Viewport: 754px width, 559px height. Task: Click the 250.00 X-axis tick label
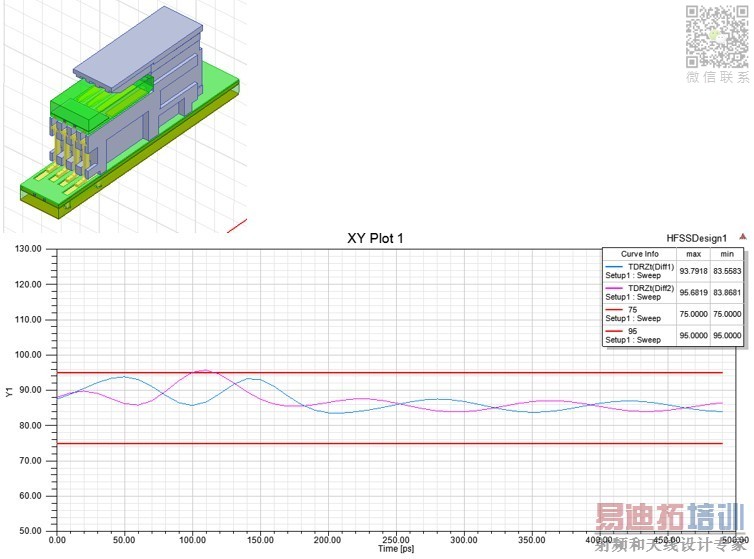point(396,540)
